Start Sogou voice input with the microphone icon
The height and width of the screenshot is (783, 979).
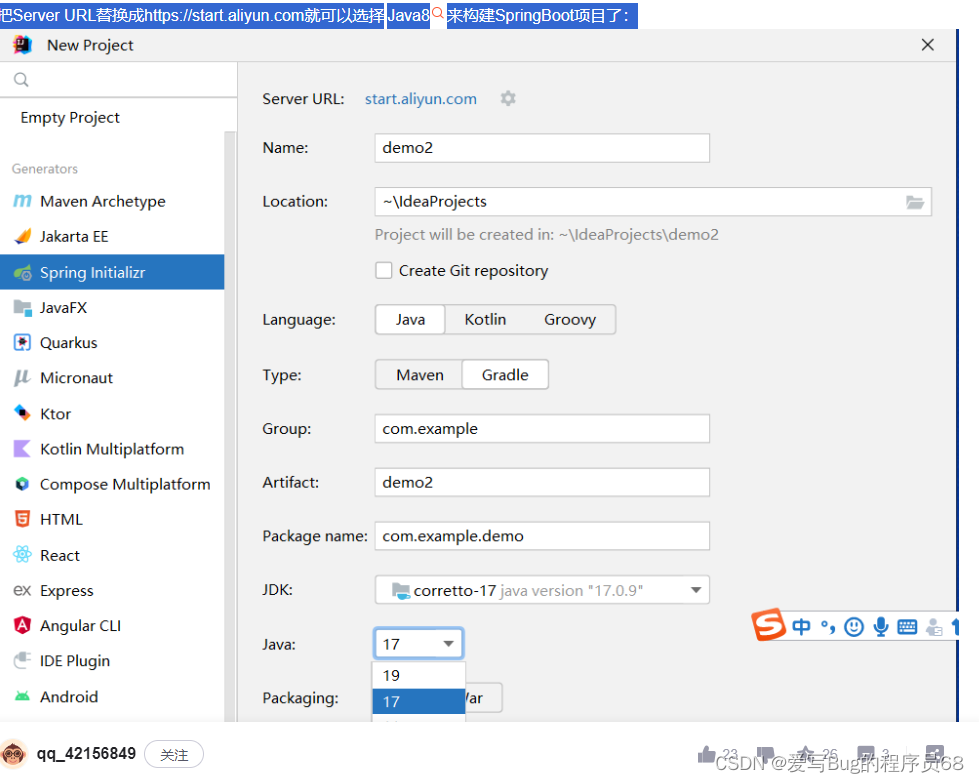point(880,626)
